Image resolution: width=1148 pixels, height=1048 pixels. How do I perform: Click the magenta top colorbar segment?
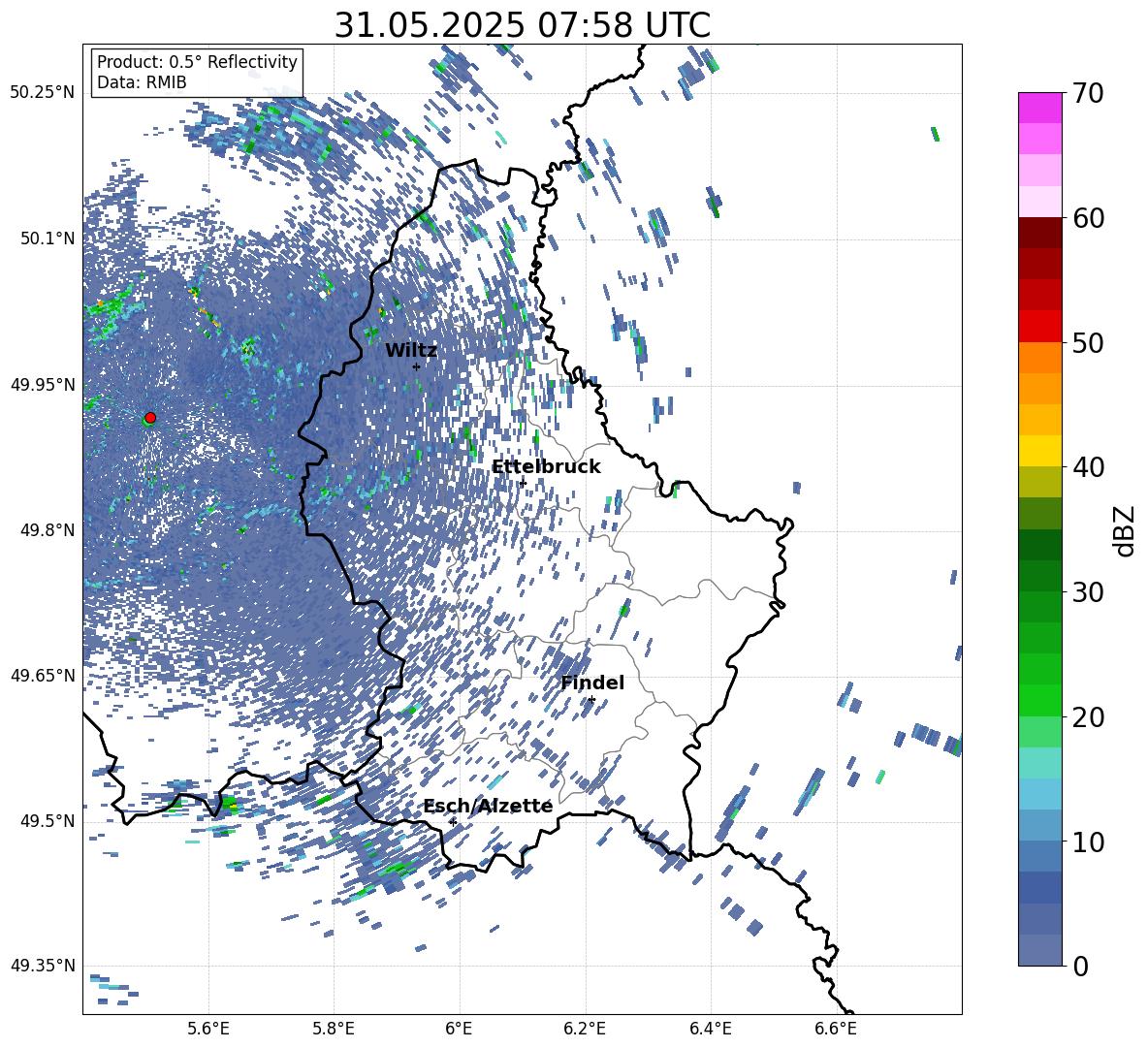coord(1039,109)
